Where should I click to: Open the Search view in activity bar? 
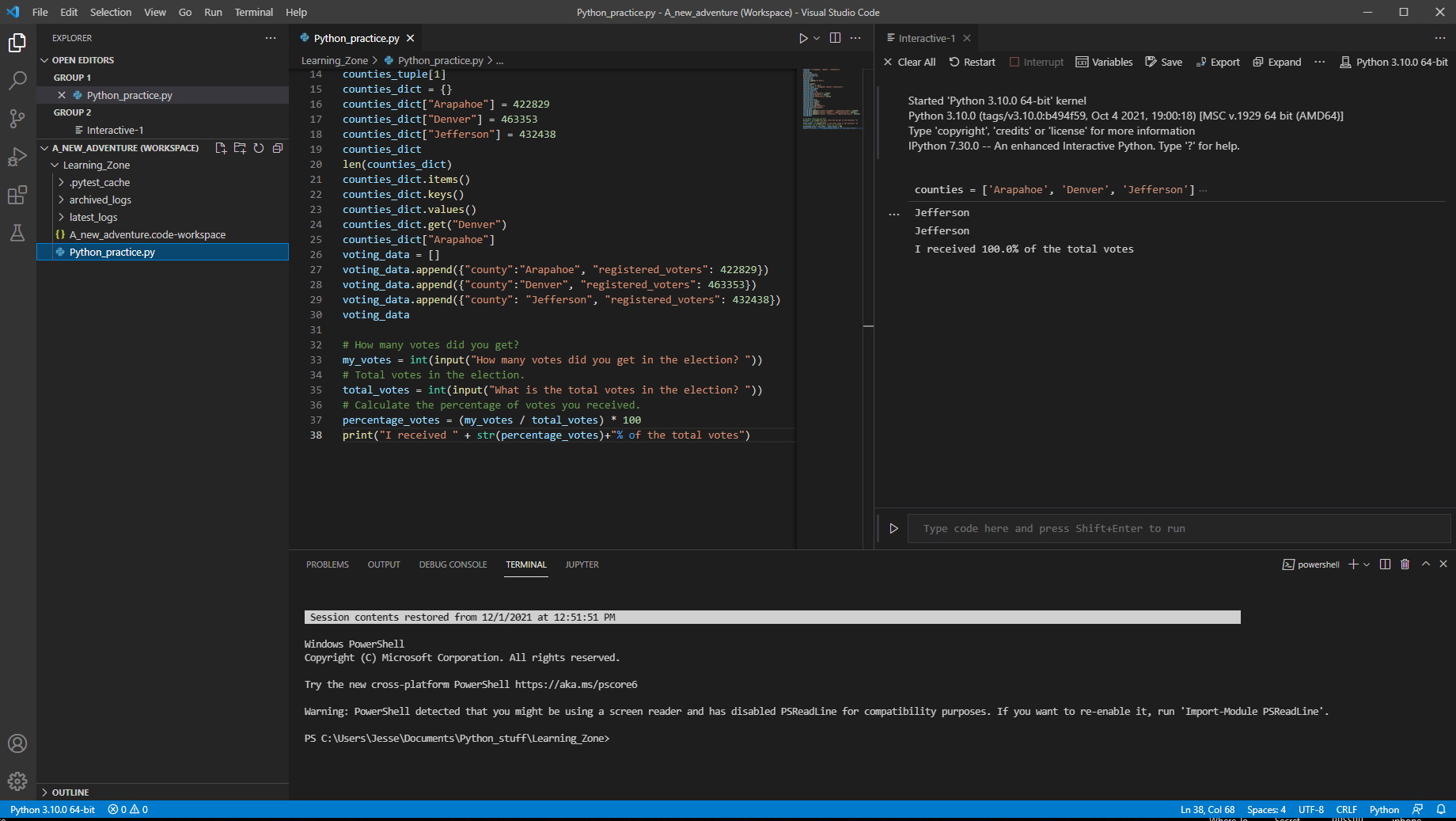(17, 80)
